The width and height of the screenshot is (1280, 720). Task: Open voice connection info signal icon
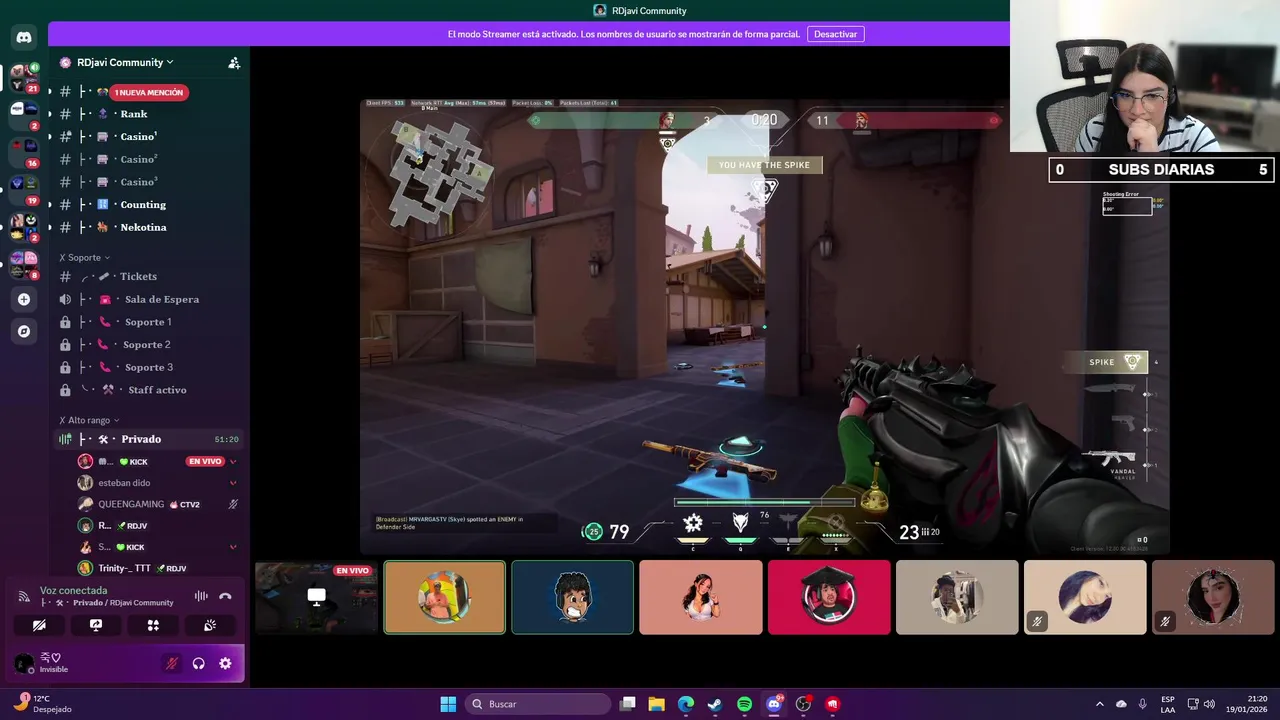(x=24, y=596)
